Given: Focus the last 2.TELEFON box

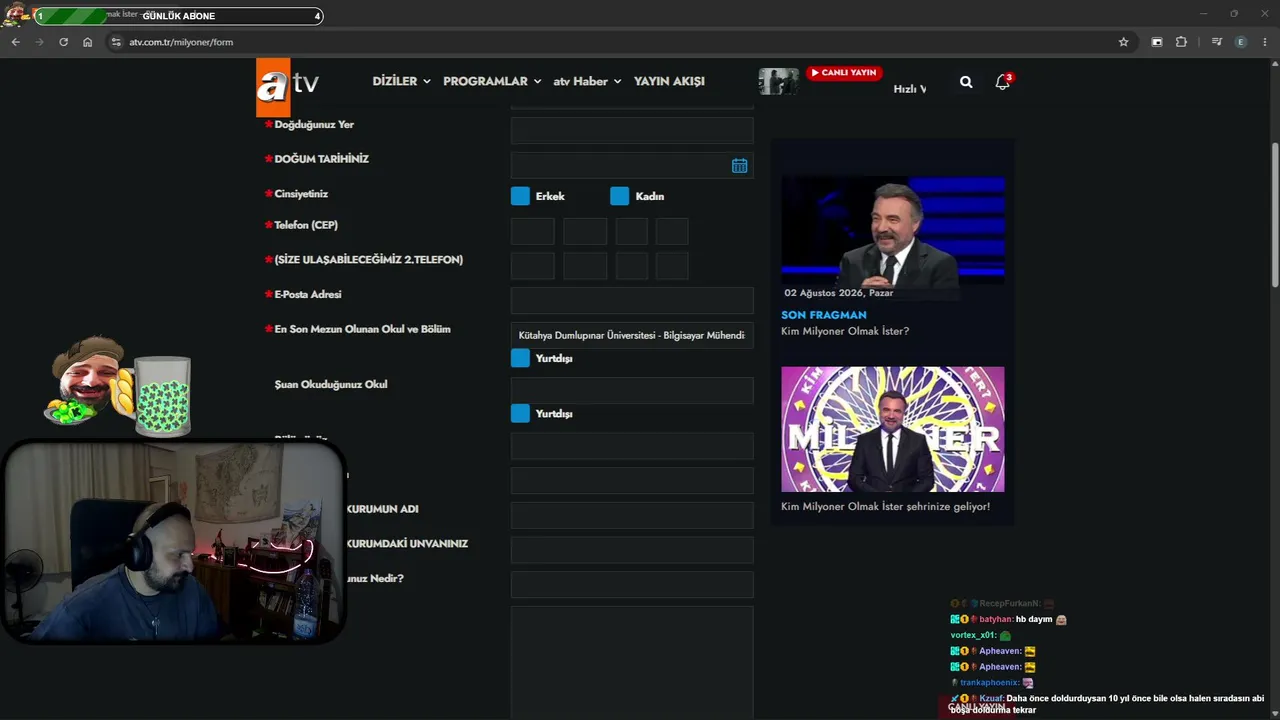Looking at the screenshot, I should (x=672, y=266).
